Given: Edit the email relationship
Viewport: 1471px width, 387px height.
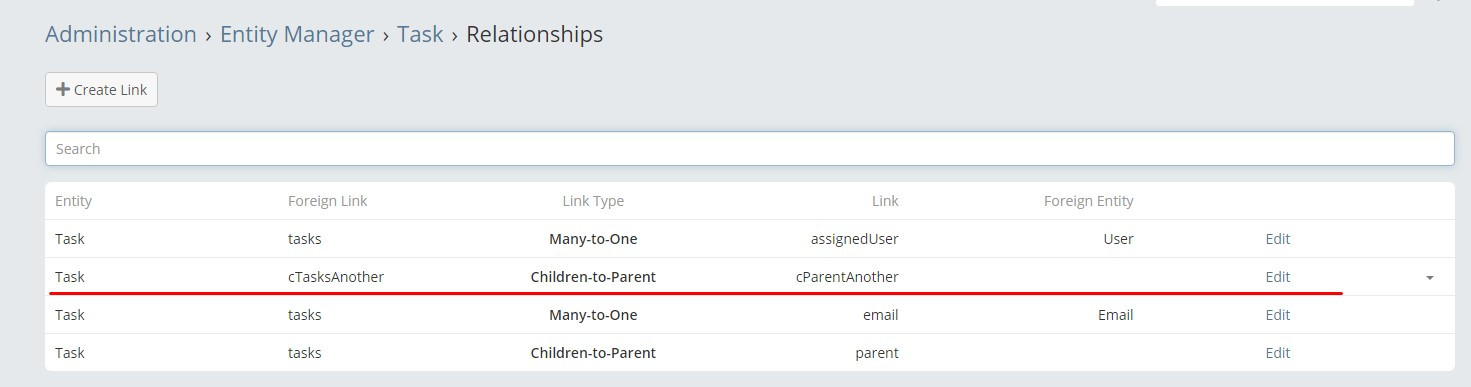Looking at the screenshot, I should click(1277, 315).
